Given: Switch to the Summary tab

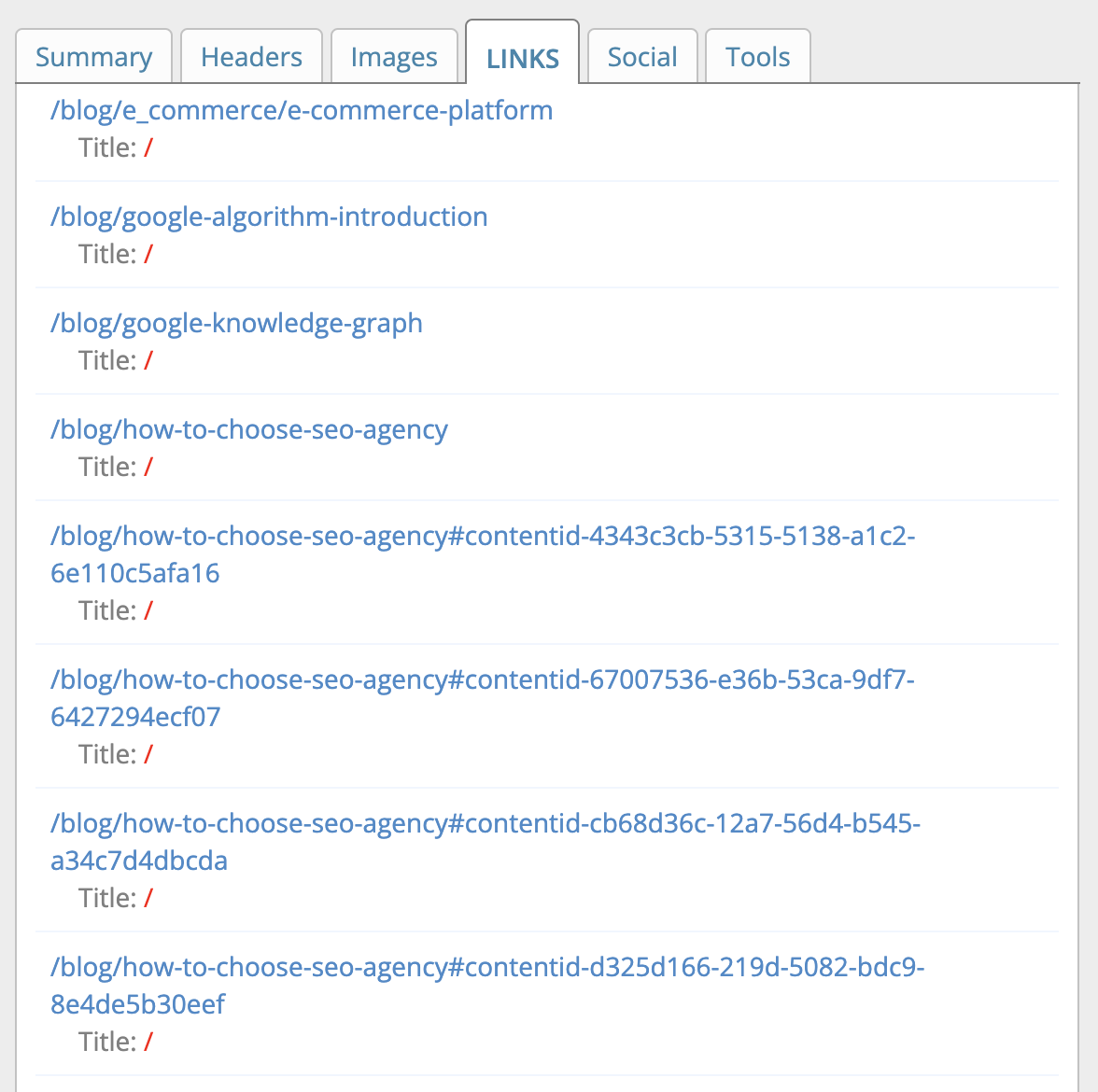Looking at the screenshot, I should click(93, 56).
